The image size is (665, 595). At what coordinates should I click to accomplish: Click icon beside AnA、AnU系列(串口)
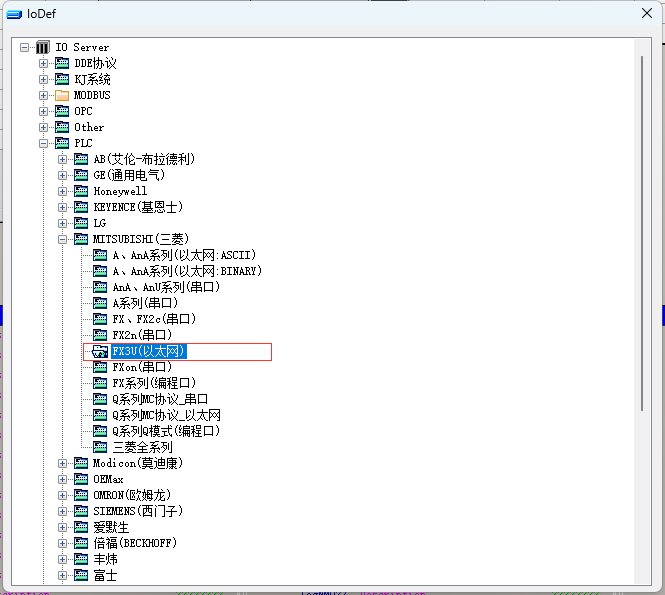[100, 287]
